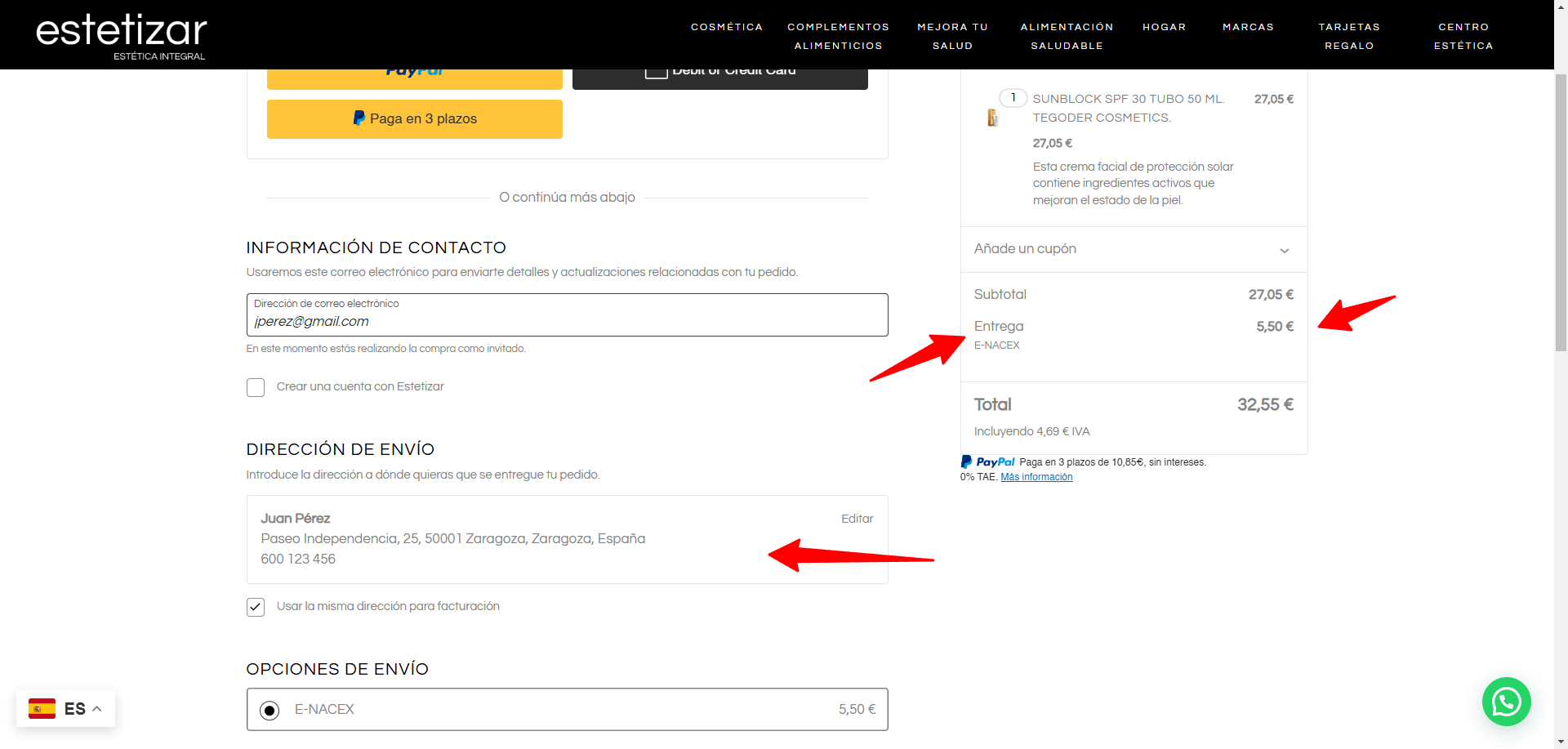Open Alimentación Saludable menu
The image size is (1568, 749).
(x=1067, y=36)
